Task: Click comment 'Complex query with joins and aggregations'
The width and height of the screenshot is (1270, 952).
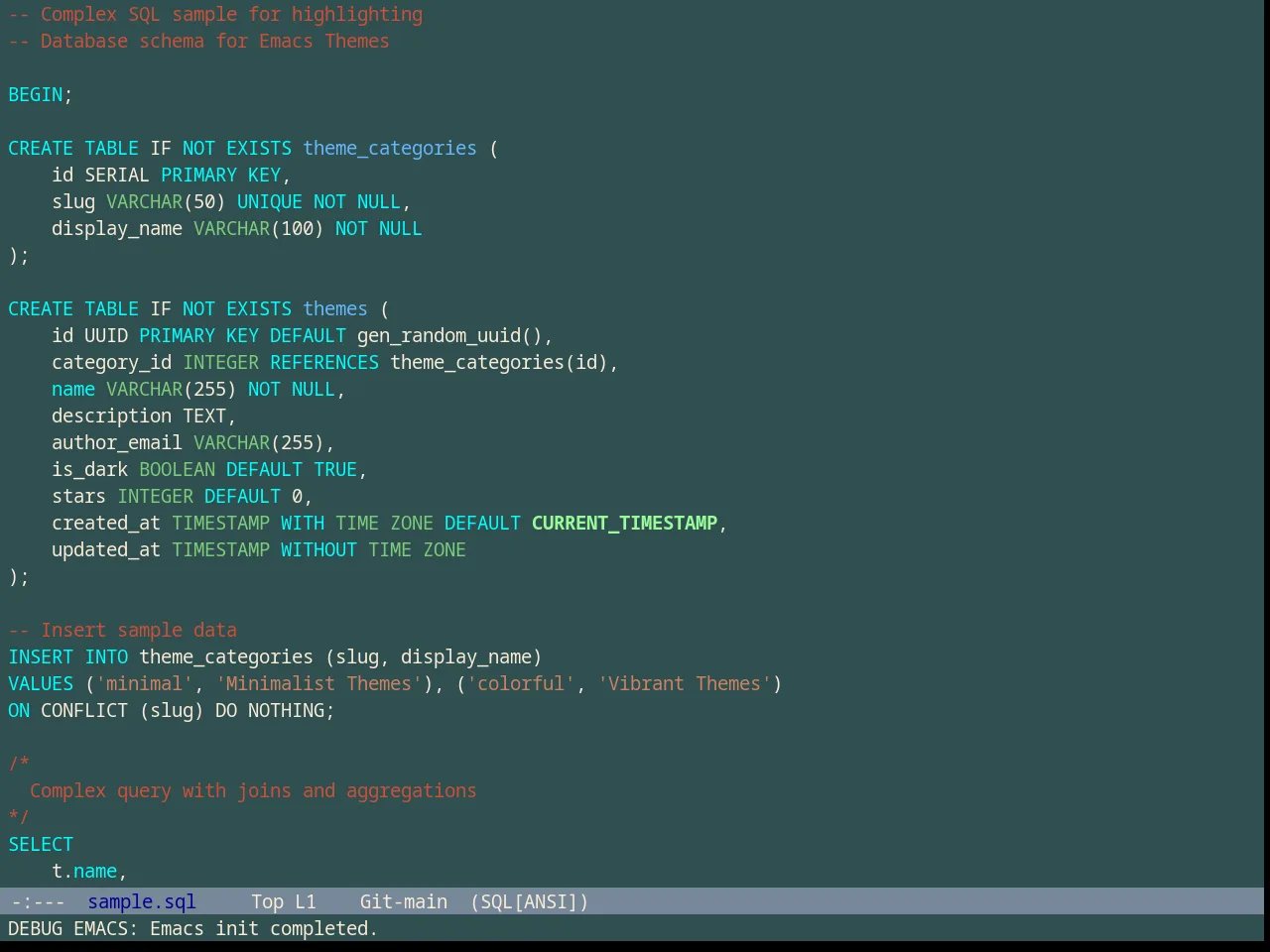Action: click(x=253, y=790)
